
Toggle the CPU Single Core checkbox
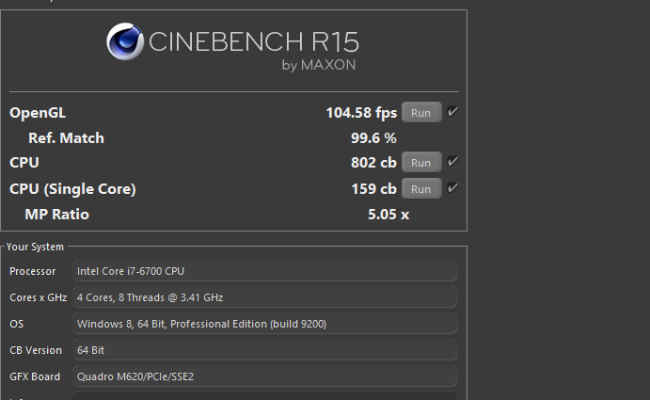pyautogui.click(x=453, y=188)
